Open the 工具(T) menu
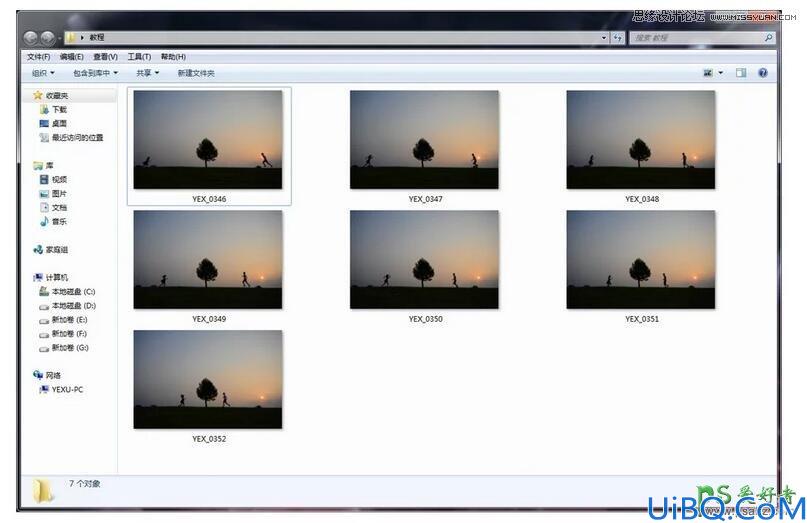The width and height of the screenshot is (807, 523). [139, 57]
